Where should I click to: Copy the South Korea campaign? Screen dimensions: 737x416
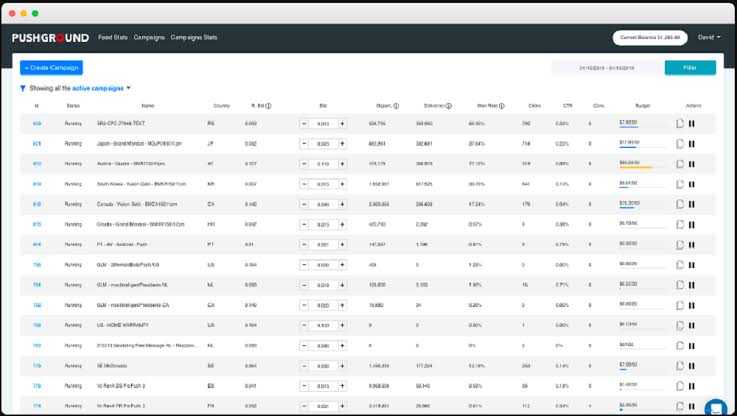(679, 184)
